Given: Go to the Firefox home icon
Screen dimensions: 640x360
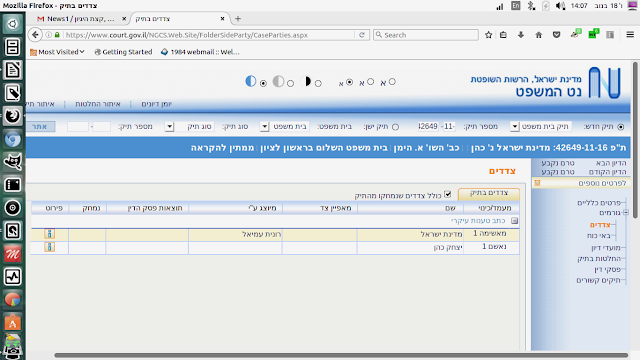Looking at the screenshot, I should [x=539, y=35].
